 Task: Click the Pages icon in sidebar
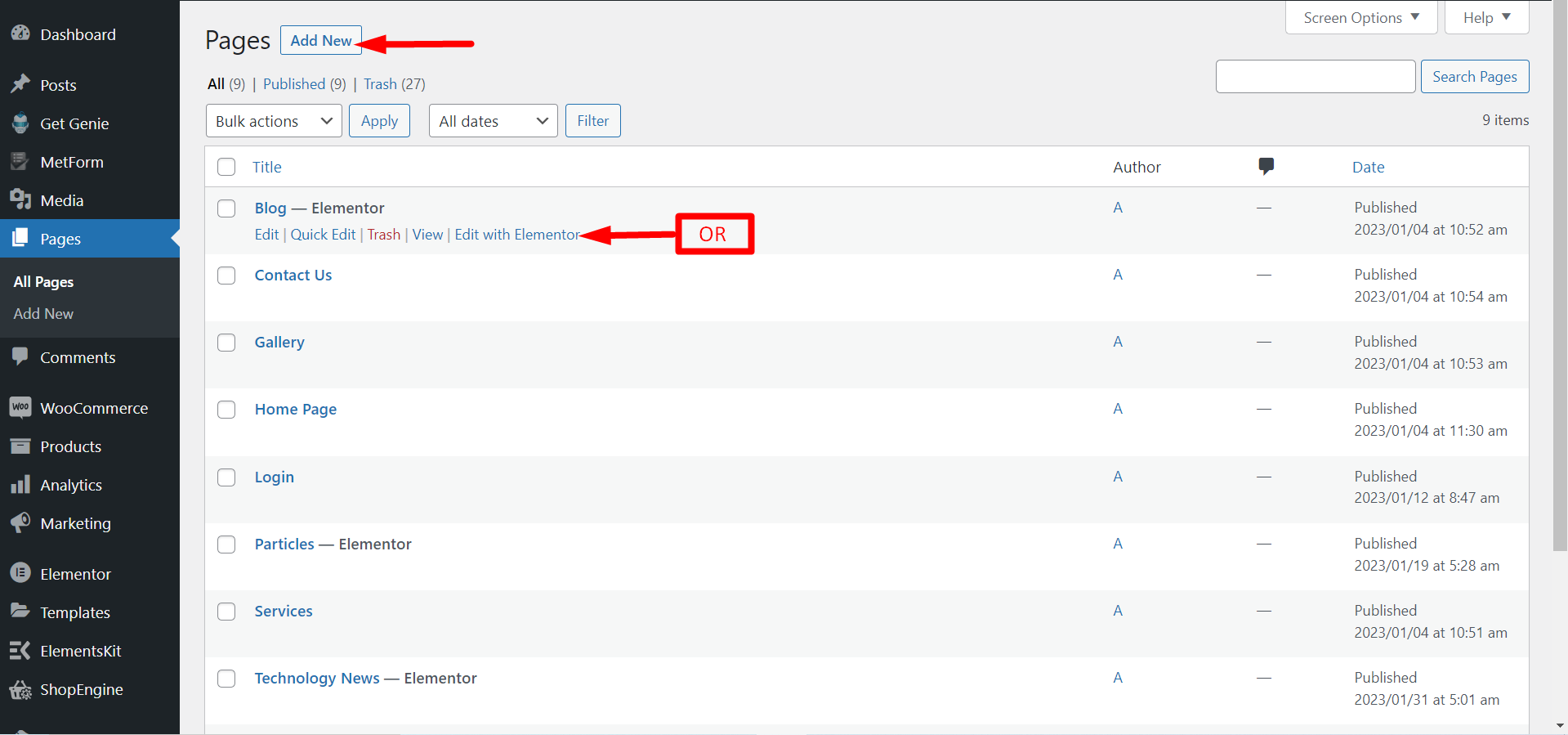click(x=20, y=238)
